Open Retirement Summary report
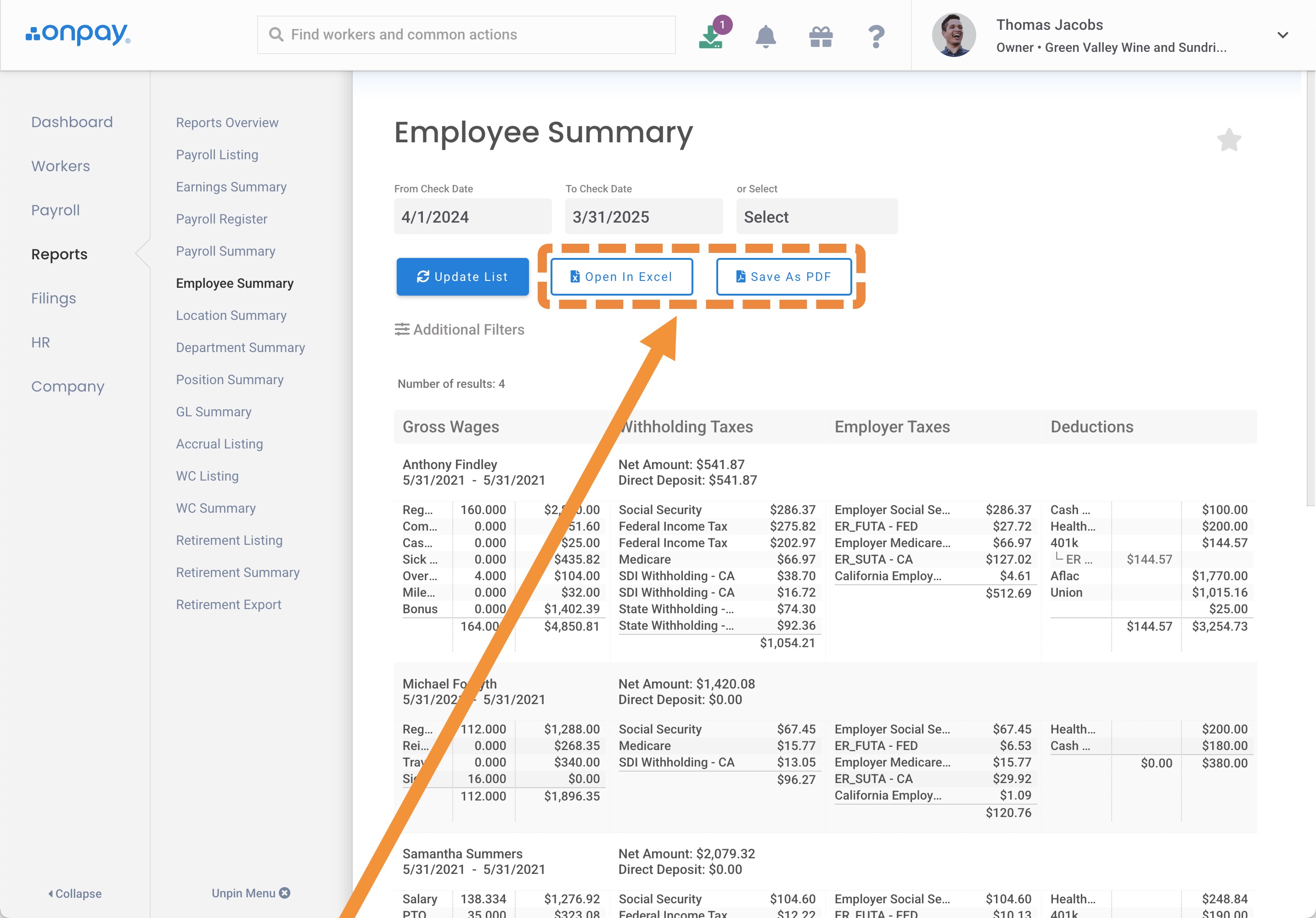 (x=237, y=572)
